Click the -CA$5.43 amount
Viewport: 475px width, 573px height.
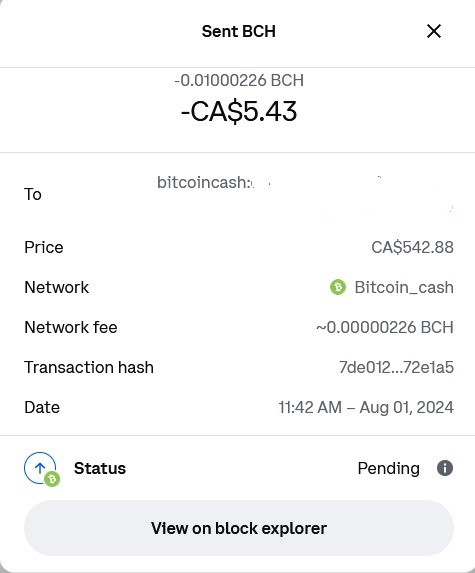239,111
